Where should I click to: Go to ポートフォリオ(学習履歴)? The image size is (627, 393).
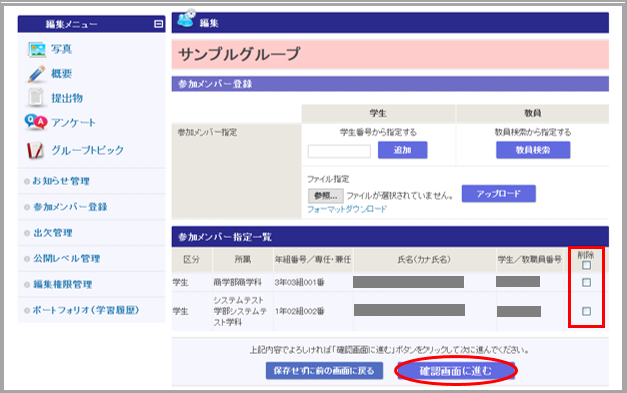pos(86,310)
